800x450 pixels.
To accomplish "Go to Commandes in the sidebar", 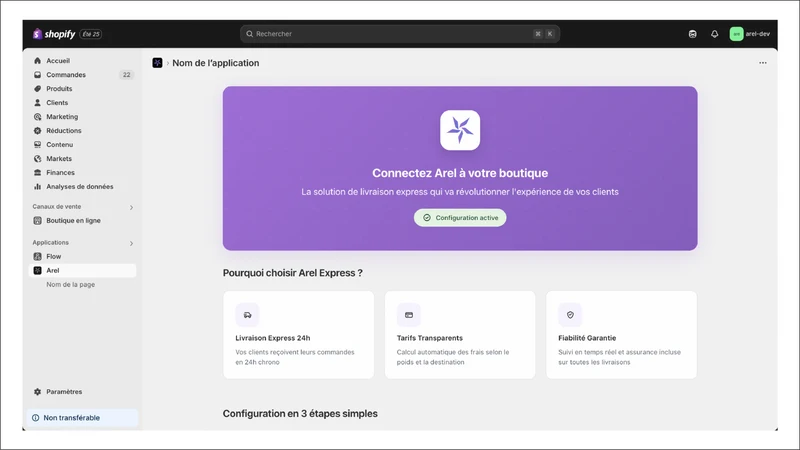I will pos(82,74).
